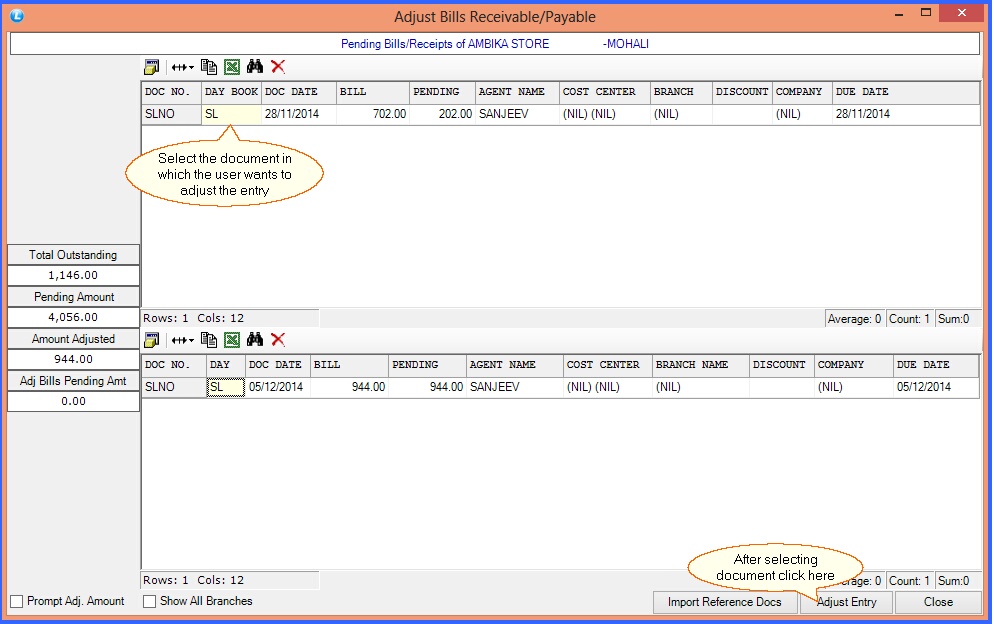Open column width dropdown in upper toolbar
Screen dimensions: 994x624
coord(183,67)
